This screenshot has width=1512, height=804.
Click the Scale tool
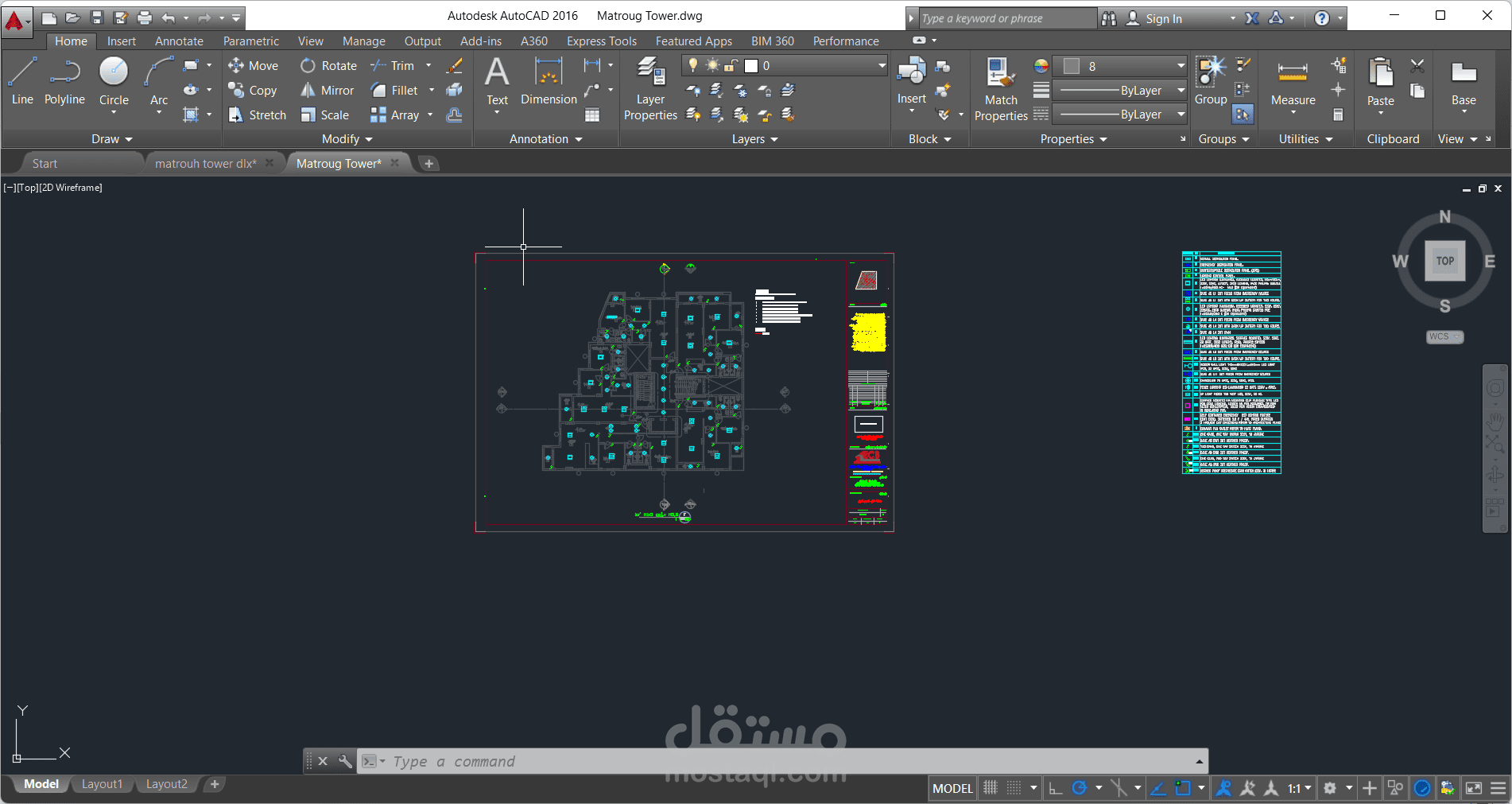[x=324, y=115]
